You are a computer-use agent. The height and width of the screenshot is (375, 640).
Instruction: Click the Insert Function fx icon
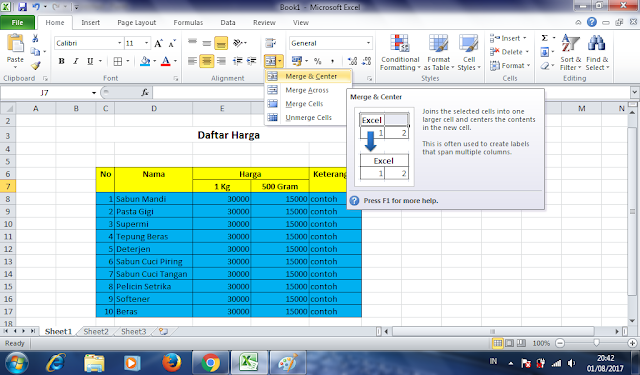[145, 93]
